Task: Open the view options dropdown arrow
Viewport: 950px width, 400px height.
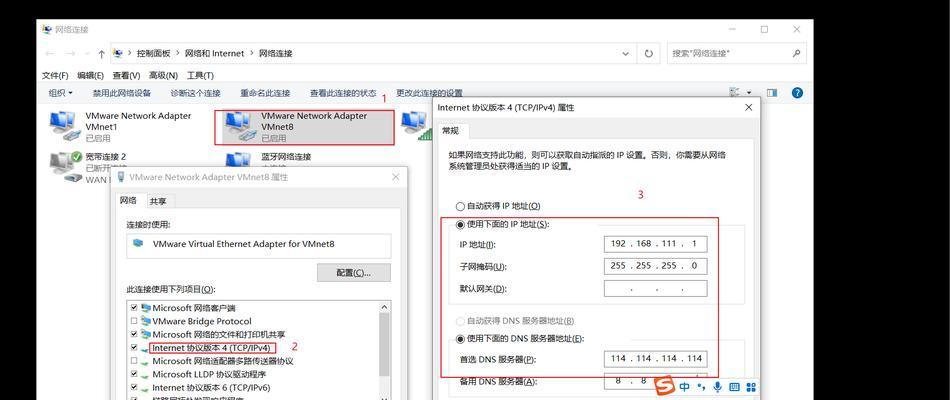Action: pos(749,93)
